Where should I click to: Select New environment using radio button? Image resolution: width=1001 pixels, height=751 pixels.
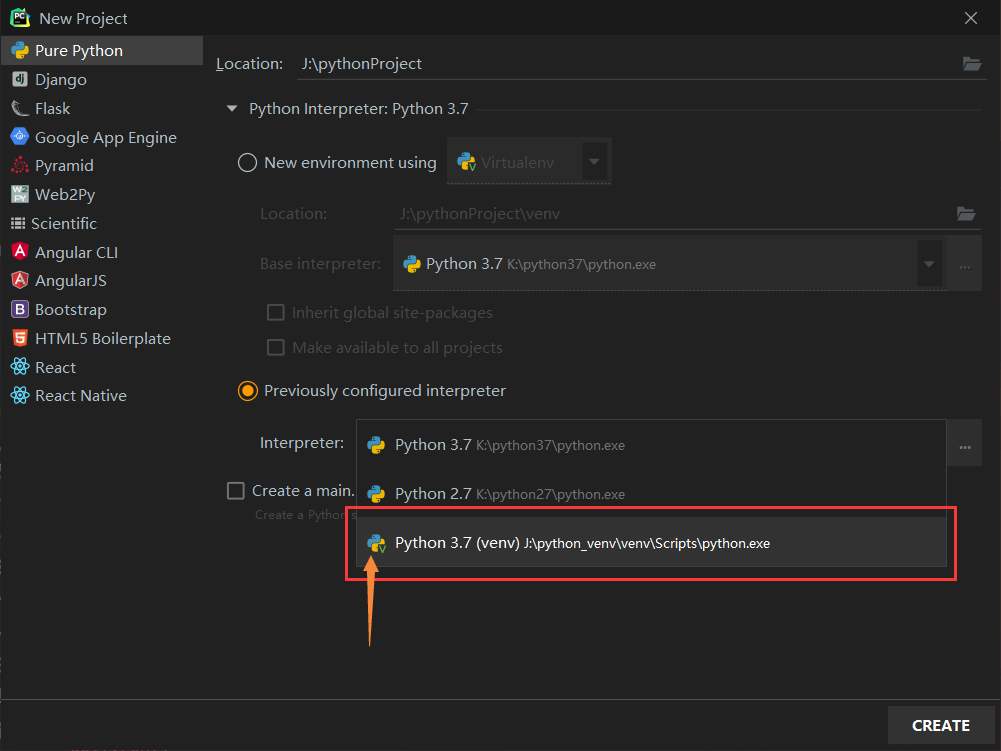coord(247,162)
